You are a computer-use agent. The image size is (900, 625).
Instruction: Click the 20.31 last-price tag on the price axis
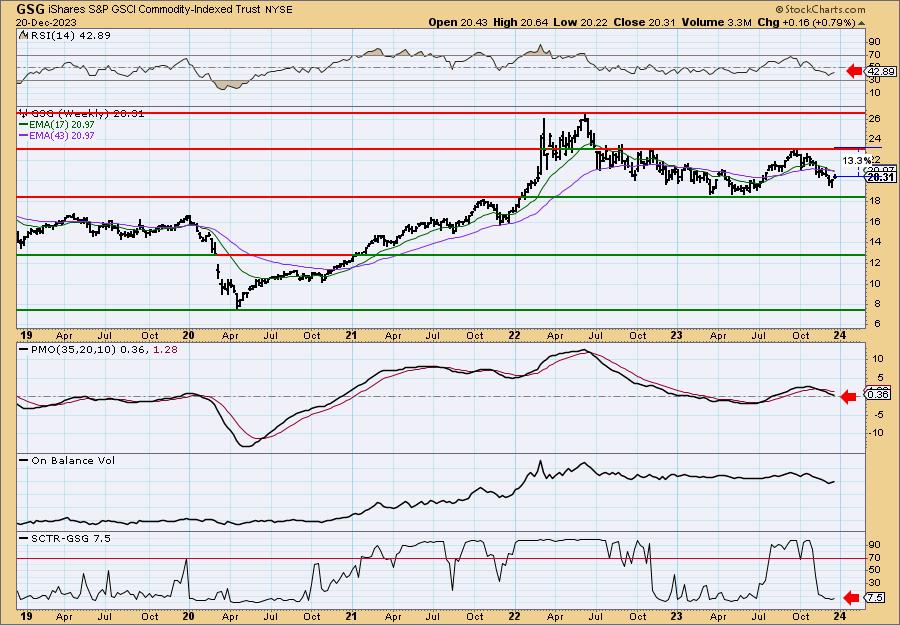click(x=881, y=177)
